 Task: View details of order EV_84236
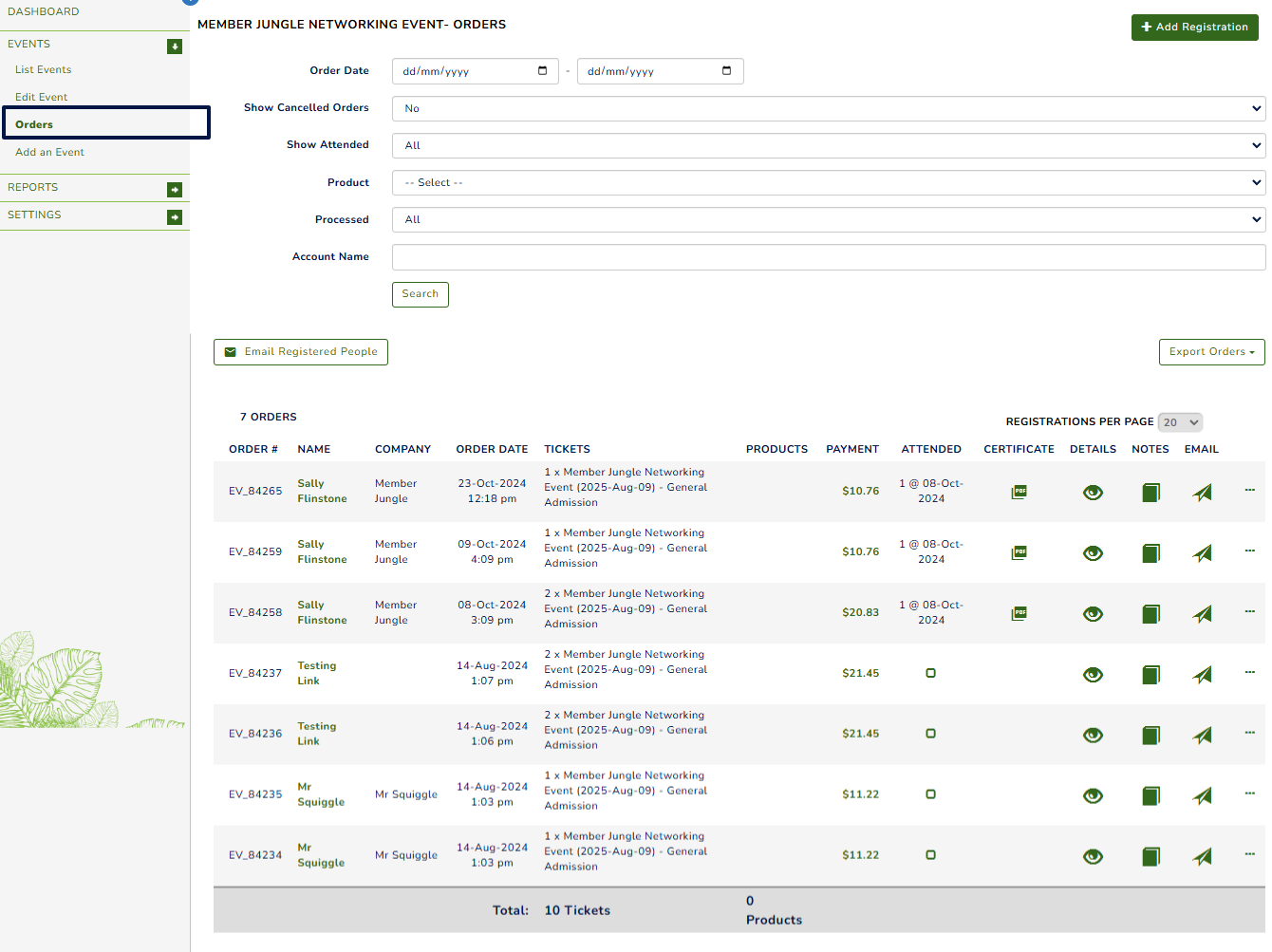coord(1093,735)
